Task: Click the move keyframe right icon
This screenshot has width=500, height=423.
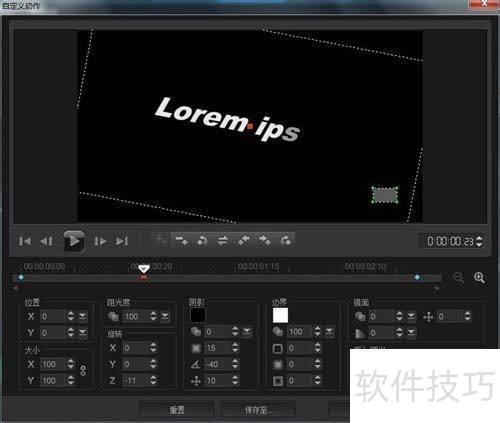Action: pos(265,240)
